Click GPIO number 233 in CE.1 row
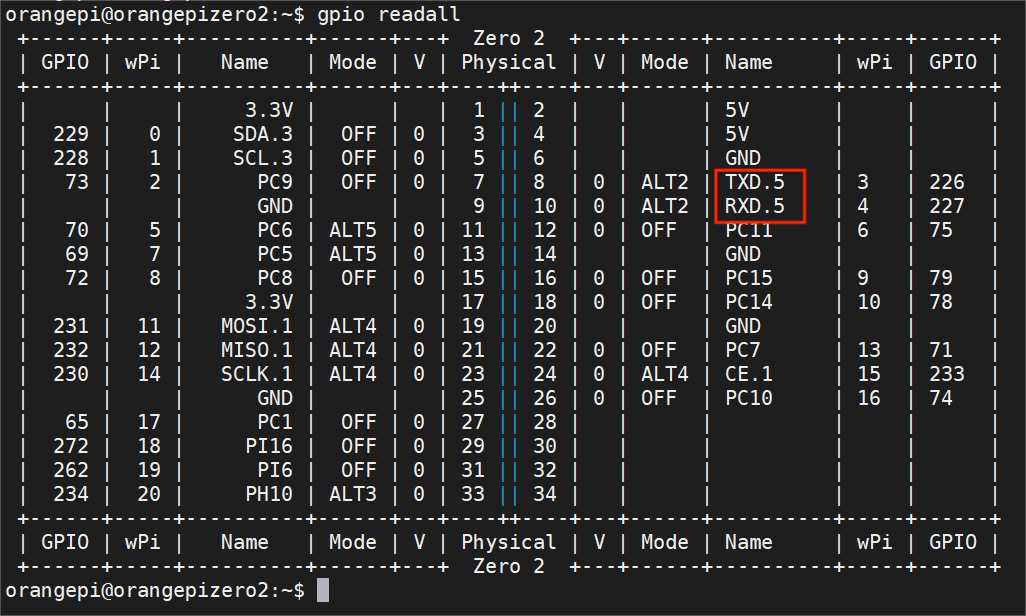Image resolution: width=1026 pixels, height=616 pixels. click(947, 374)
